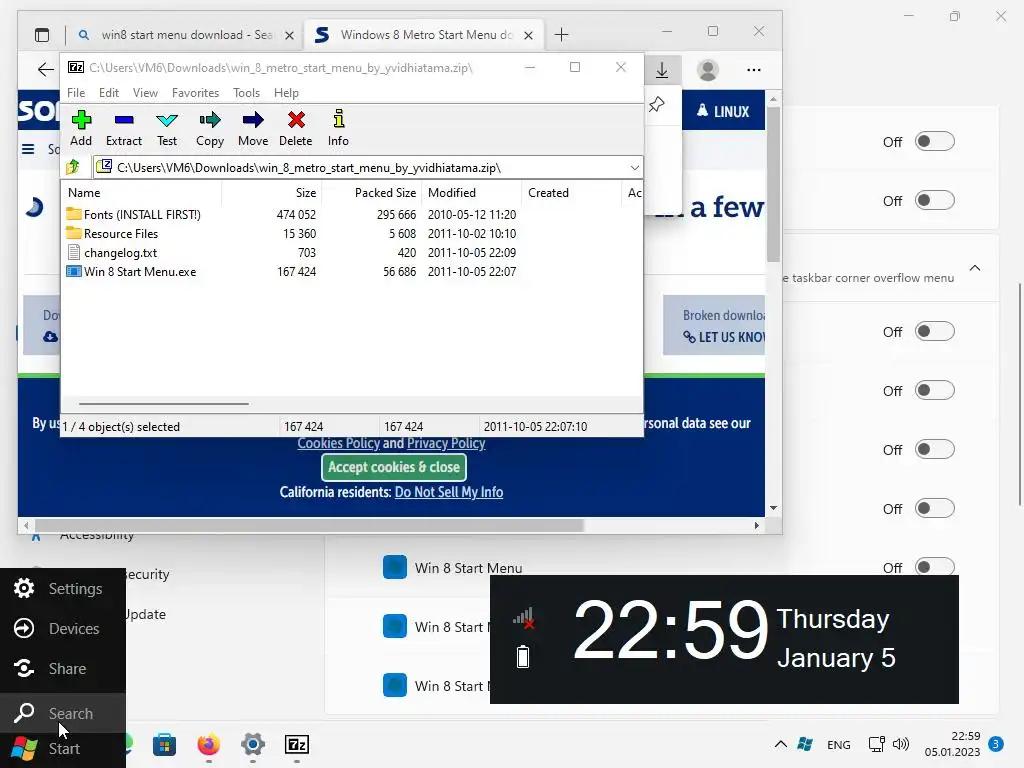This screenshot has width=1024, height=768.
Task: Click the browser horizontal scrollbar thumb
Action: click(308, 525)
